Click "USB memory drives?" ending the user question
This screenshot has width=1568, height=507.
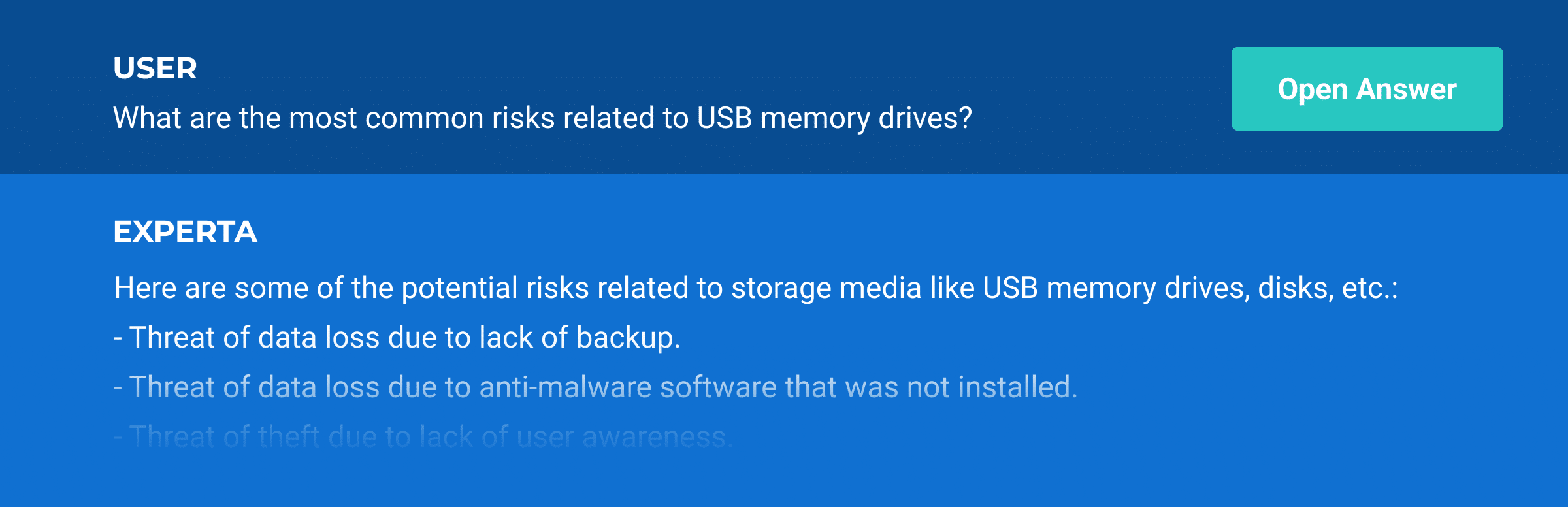point(834,119)
